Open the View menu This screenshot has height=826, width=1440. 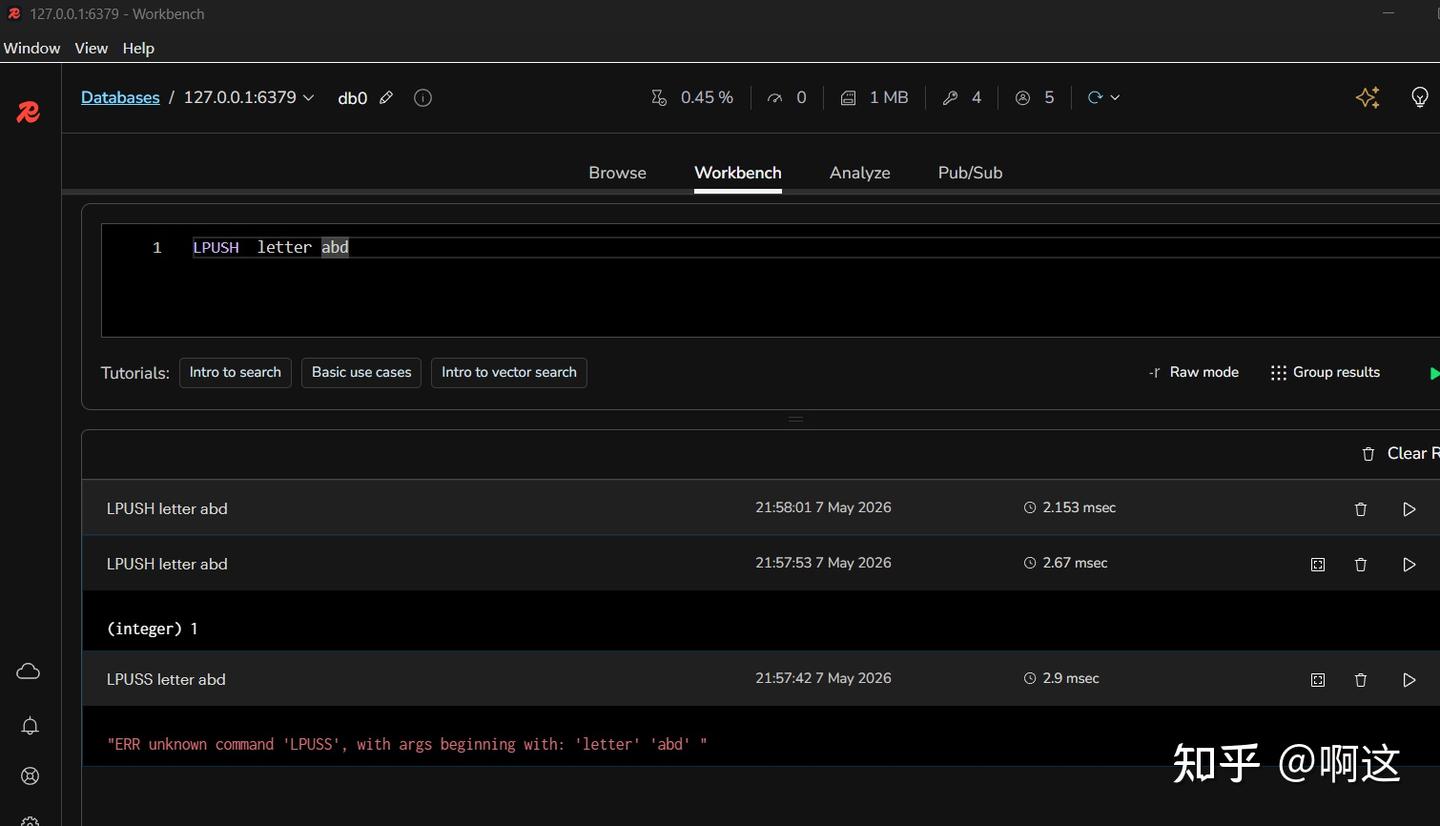click(x=91, y=48)
